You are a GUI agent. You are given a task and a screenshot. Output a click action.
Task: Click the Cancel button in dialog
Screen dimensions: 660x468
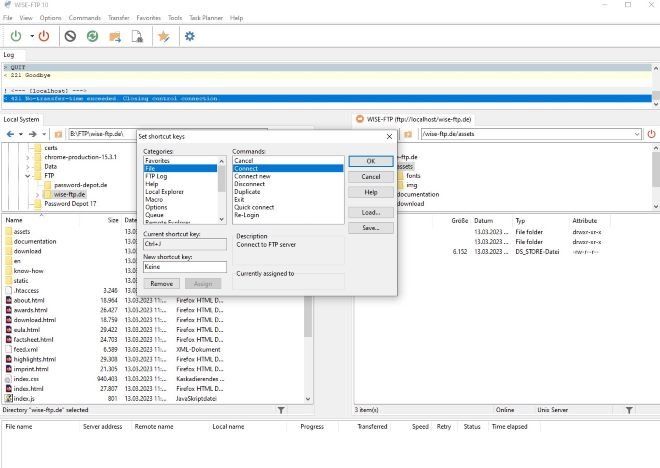click(371, 177)
